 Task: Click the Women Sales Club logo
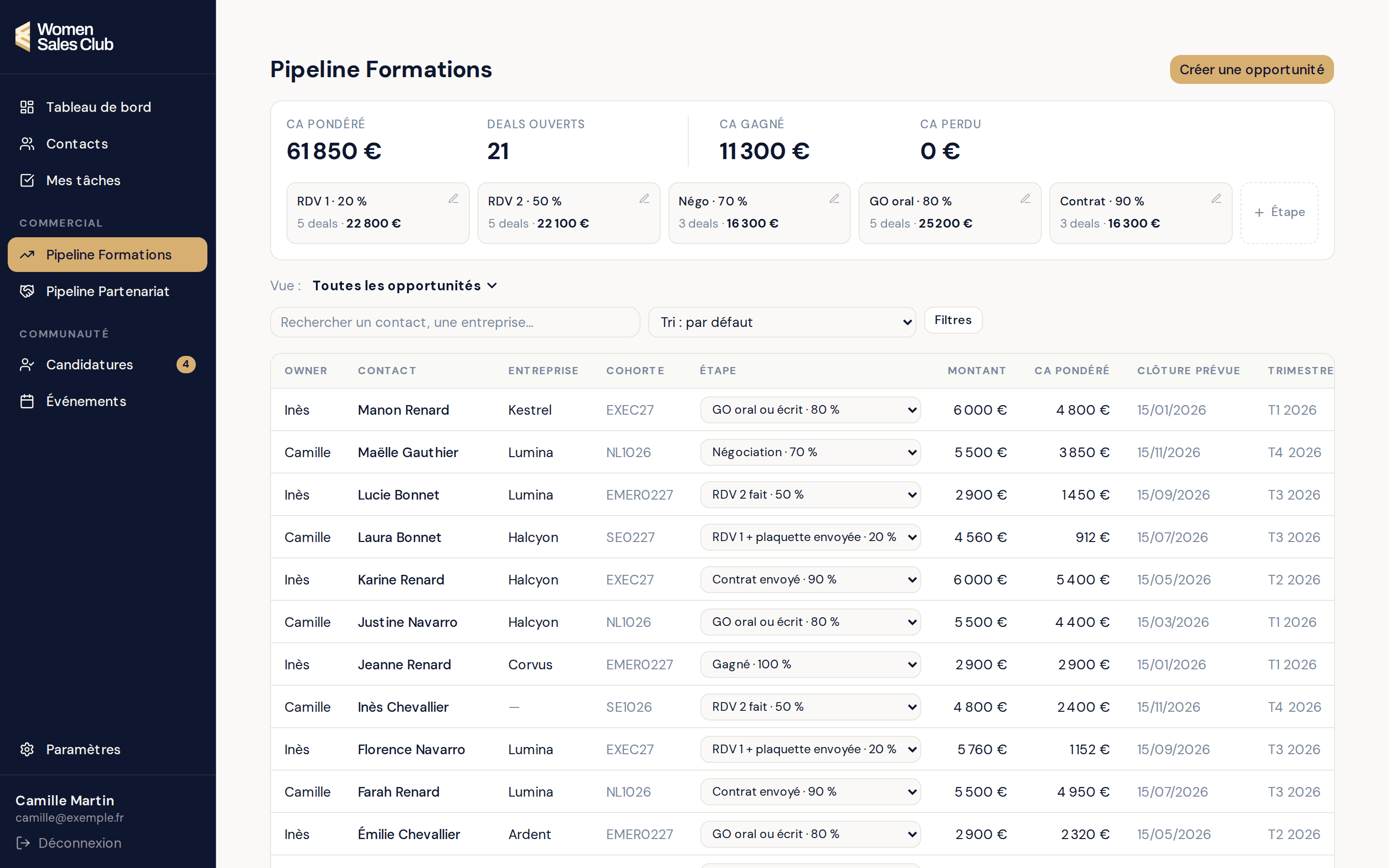[64, 36]
